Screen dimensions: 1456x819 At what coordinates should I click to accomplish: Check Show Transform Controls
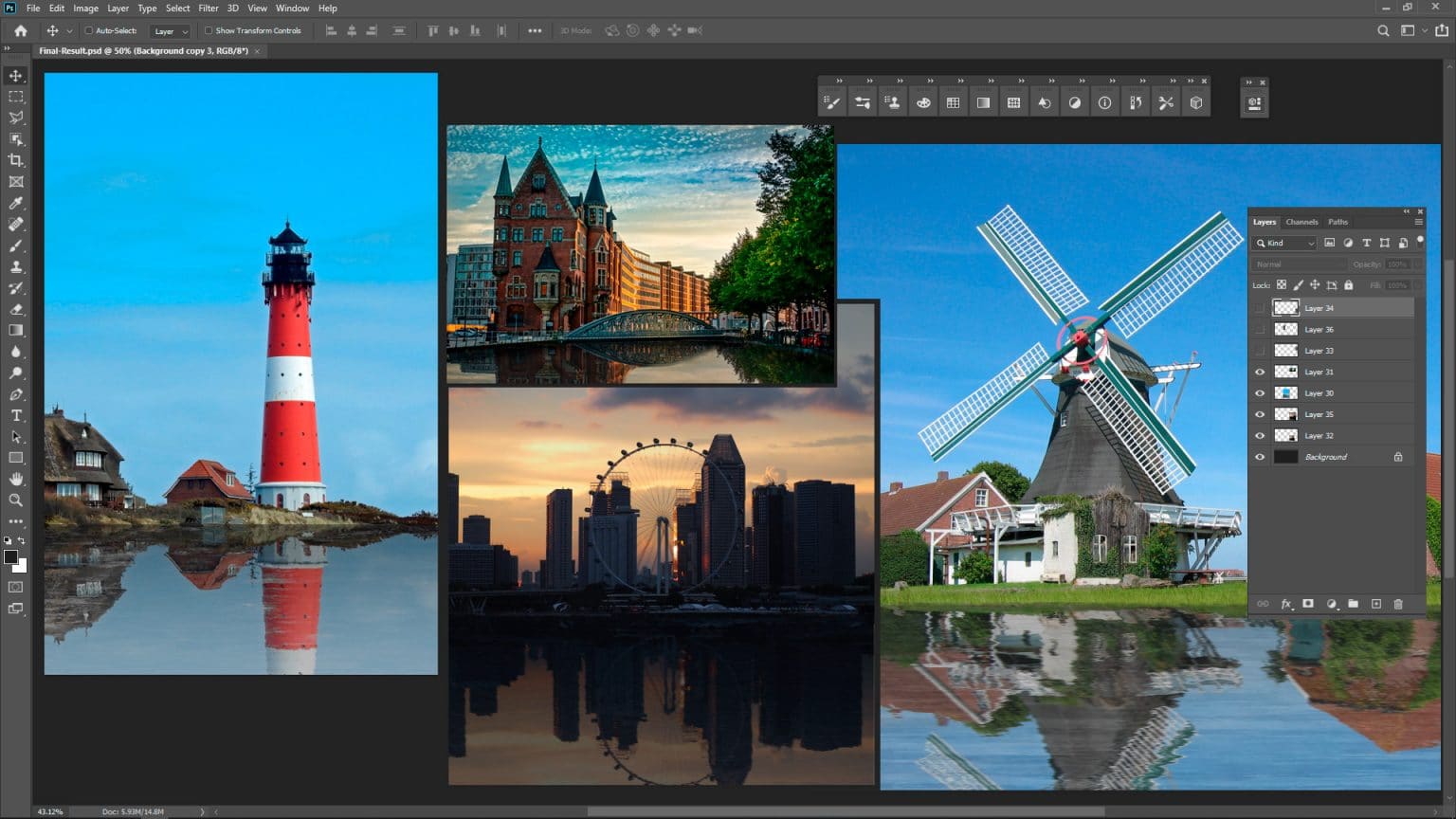[209, 30]
